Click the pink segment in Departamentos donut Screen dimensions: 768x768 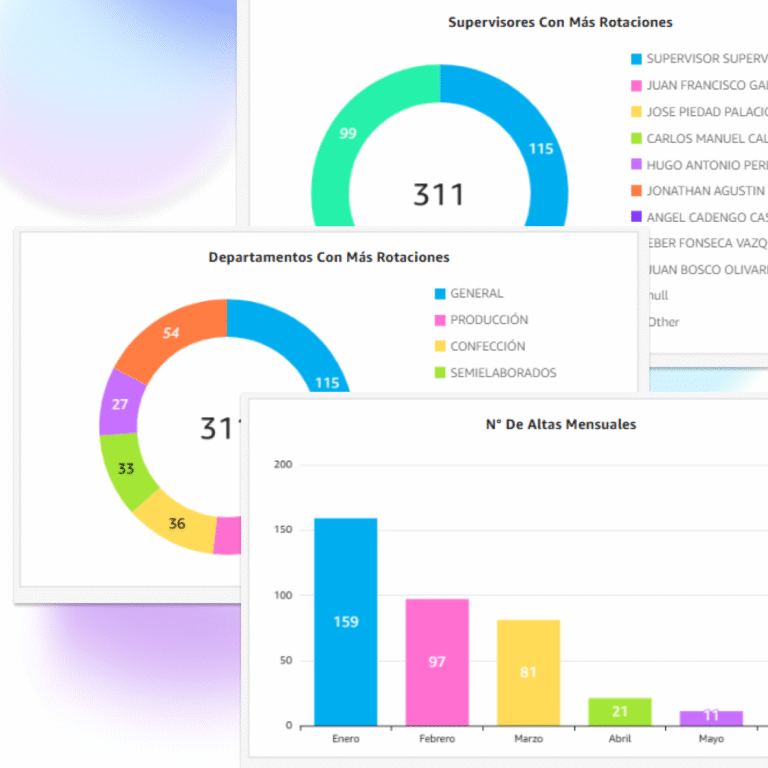227,536
